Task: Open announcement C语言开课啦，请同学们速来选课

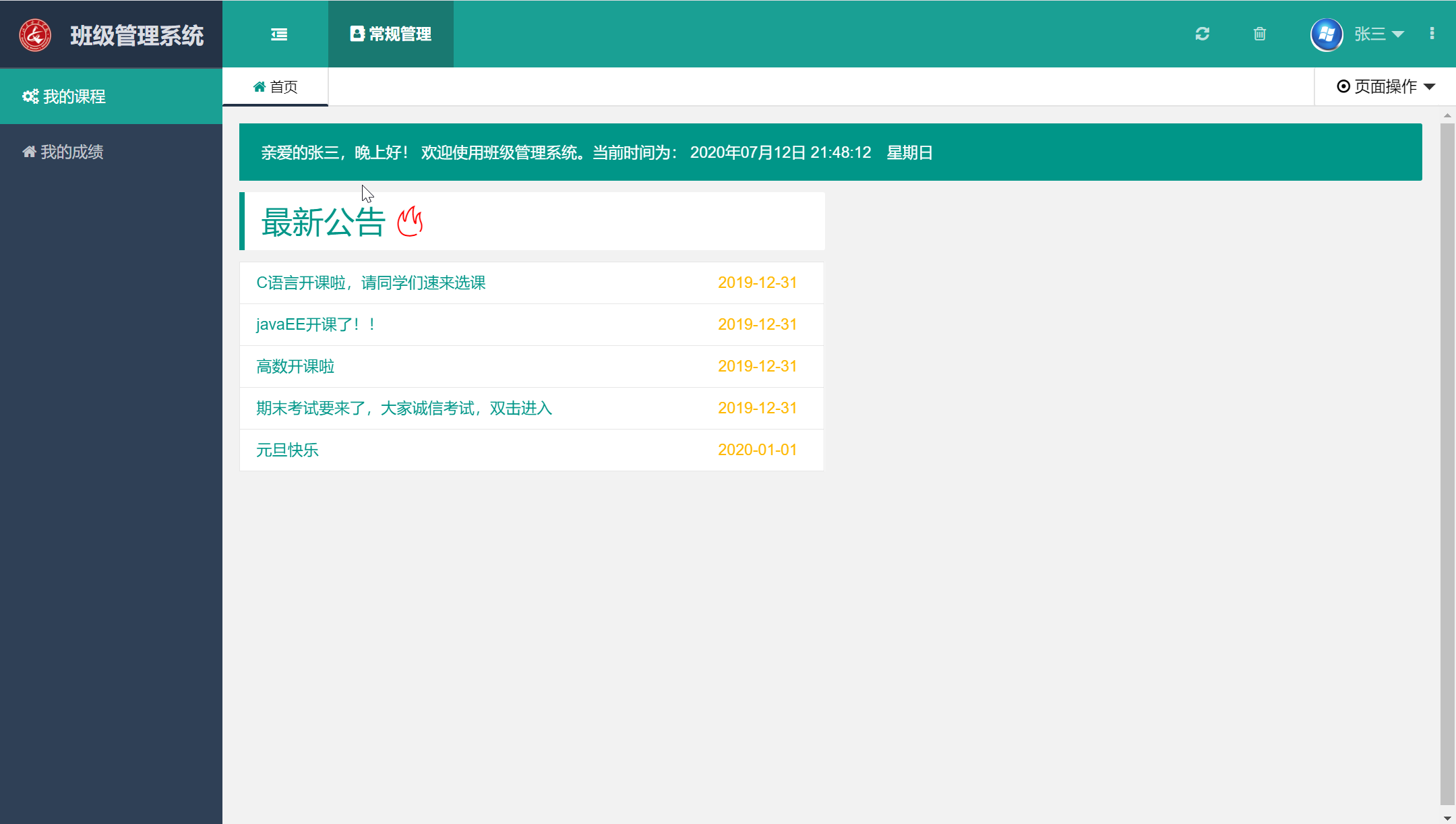Action: pyautogui.click(x=371, y=283)
